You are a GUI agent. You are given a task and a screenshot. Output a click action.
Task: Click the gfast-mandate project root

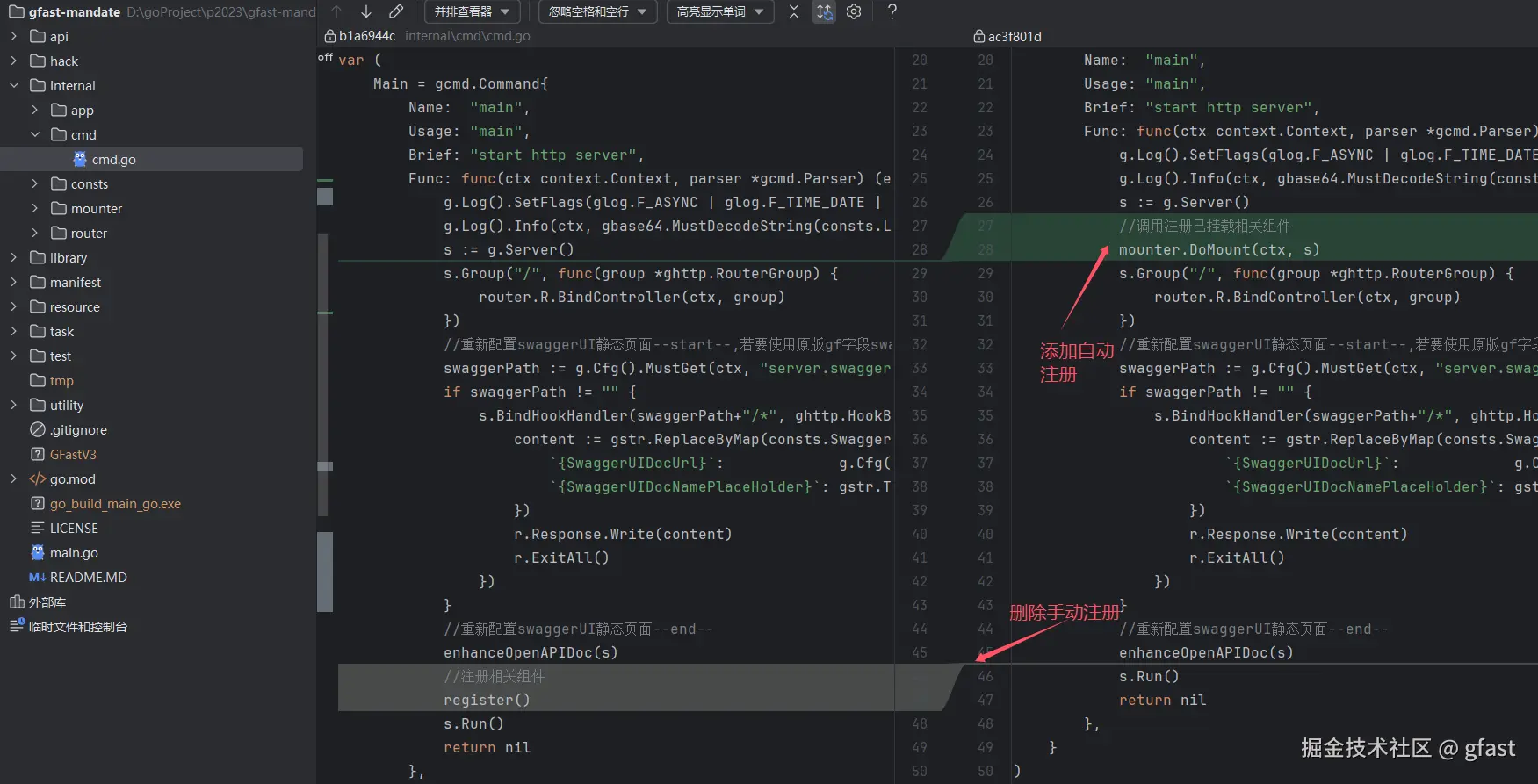point(75,11)
